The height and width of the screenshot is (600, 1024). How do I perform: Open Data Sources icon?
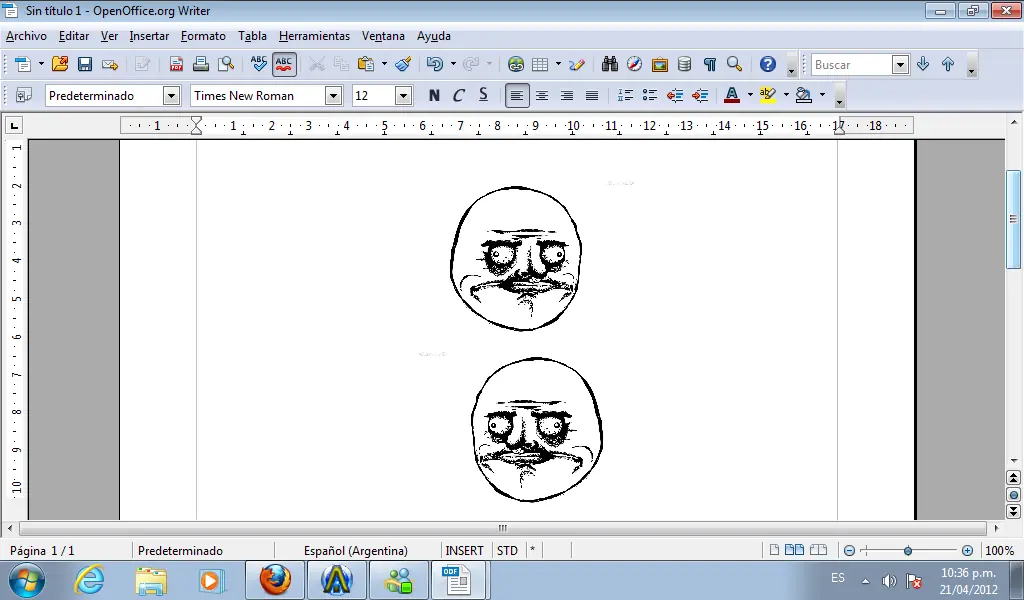click(684, 64)
